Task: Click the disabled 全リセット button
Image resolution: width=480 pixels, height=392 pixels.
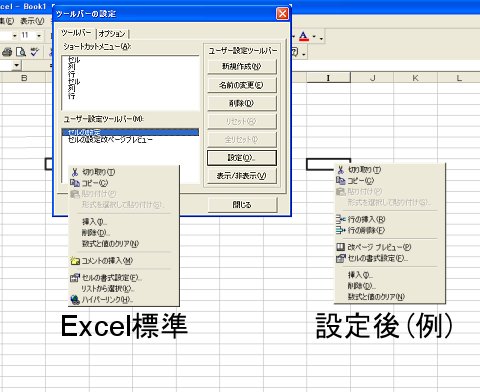Action: click(242, 140)
